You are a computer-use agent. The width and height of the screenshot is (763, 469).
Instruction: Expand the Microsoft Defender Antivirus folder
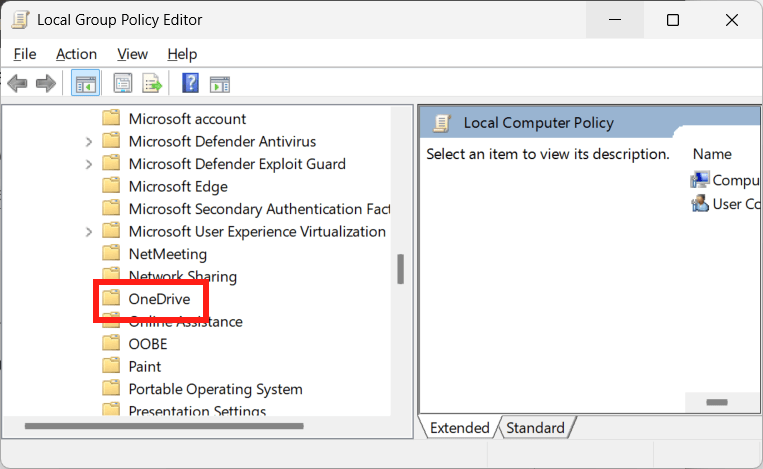click(x=90, y=142)
